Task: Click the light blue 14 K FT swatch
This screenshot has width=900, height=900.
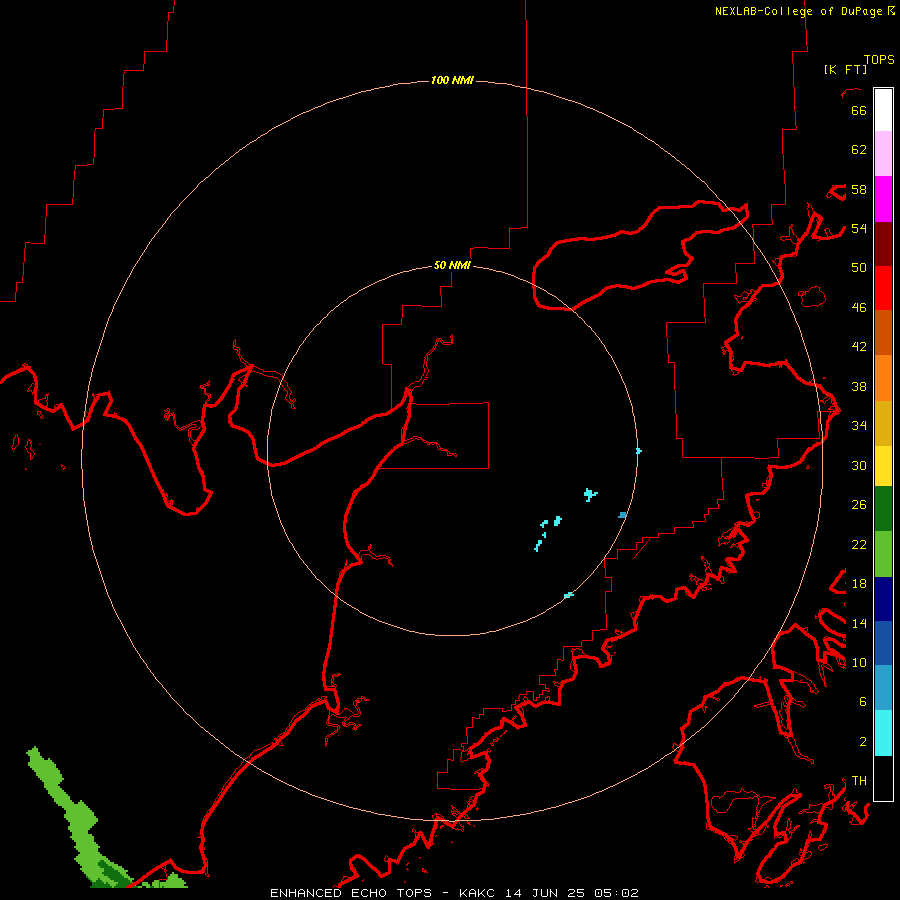Action: tap(883, 688)
